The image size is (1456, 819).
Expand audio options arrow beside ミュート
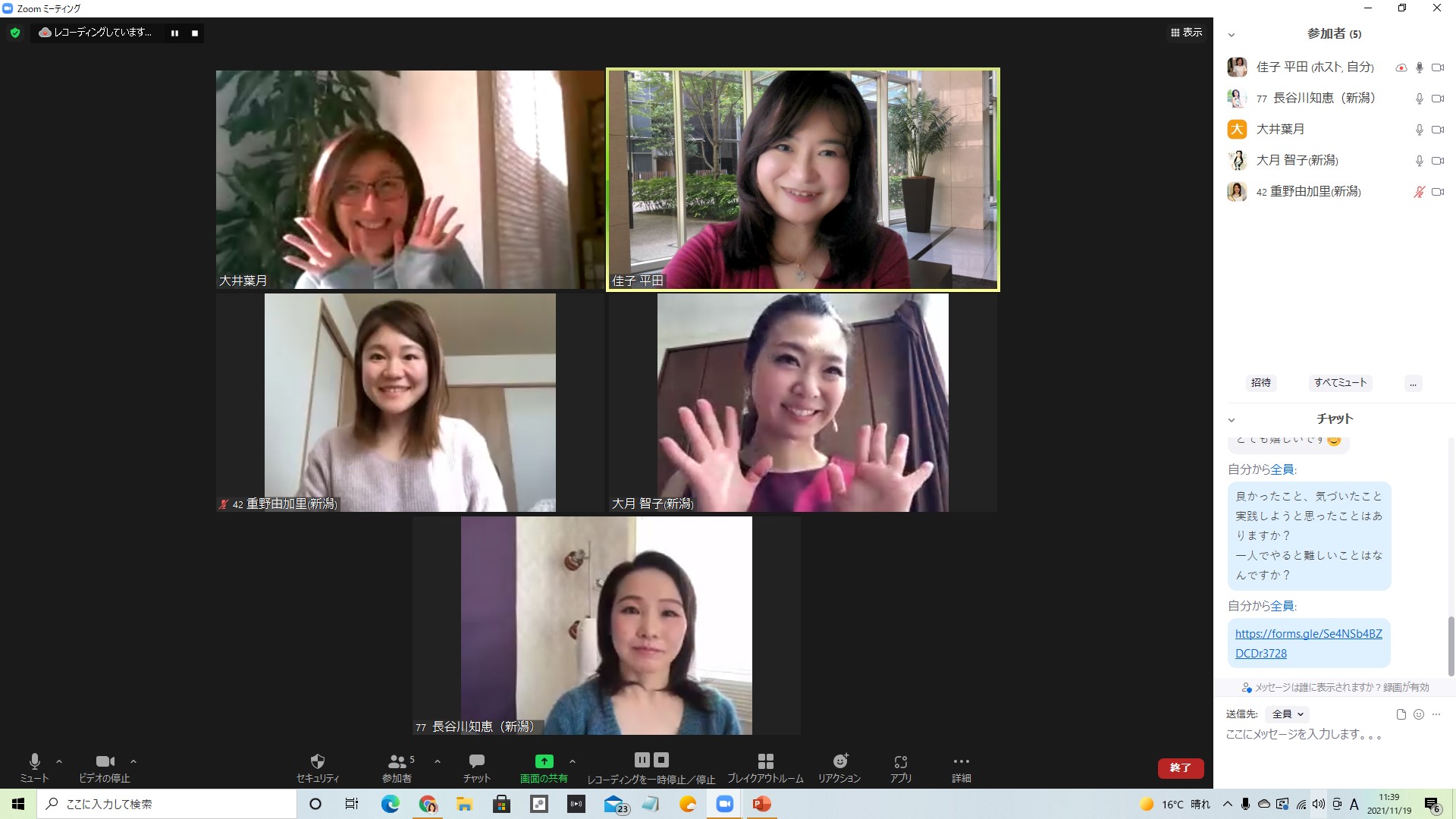click(59, 761)
